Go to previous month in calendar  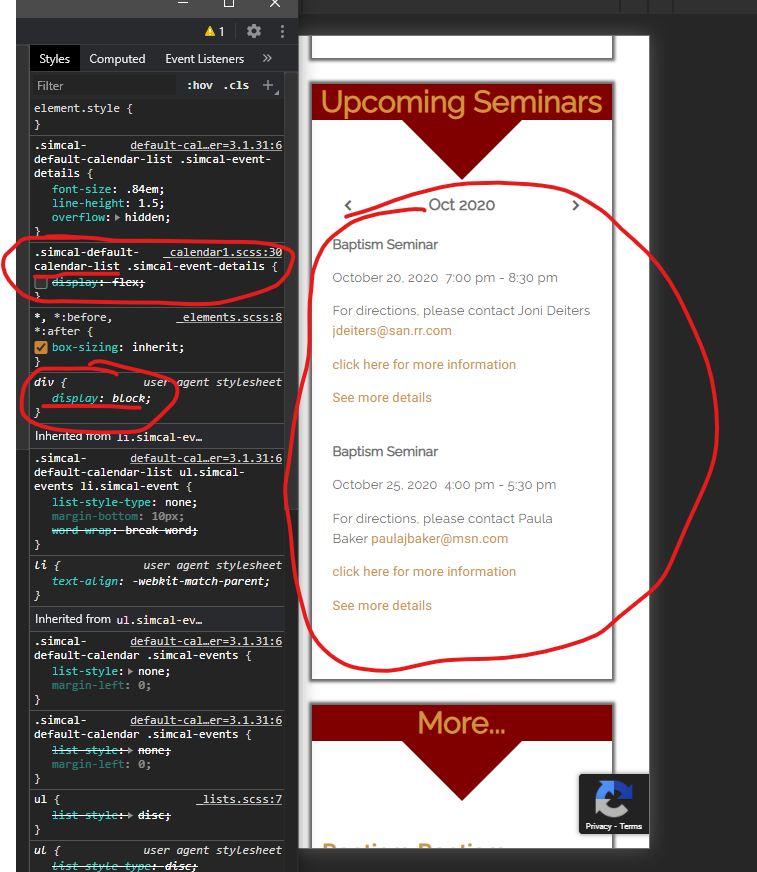pos(348,205)
